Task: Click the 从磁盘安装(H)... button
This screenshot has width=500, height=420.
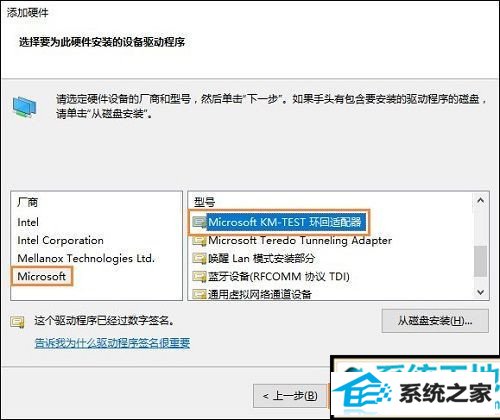Action: tap(435, 321)
